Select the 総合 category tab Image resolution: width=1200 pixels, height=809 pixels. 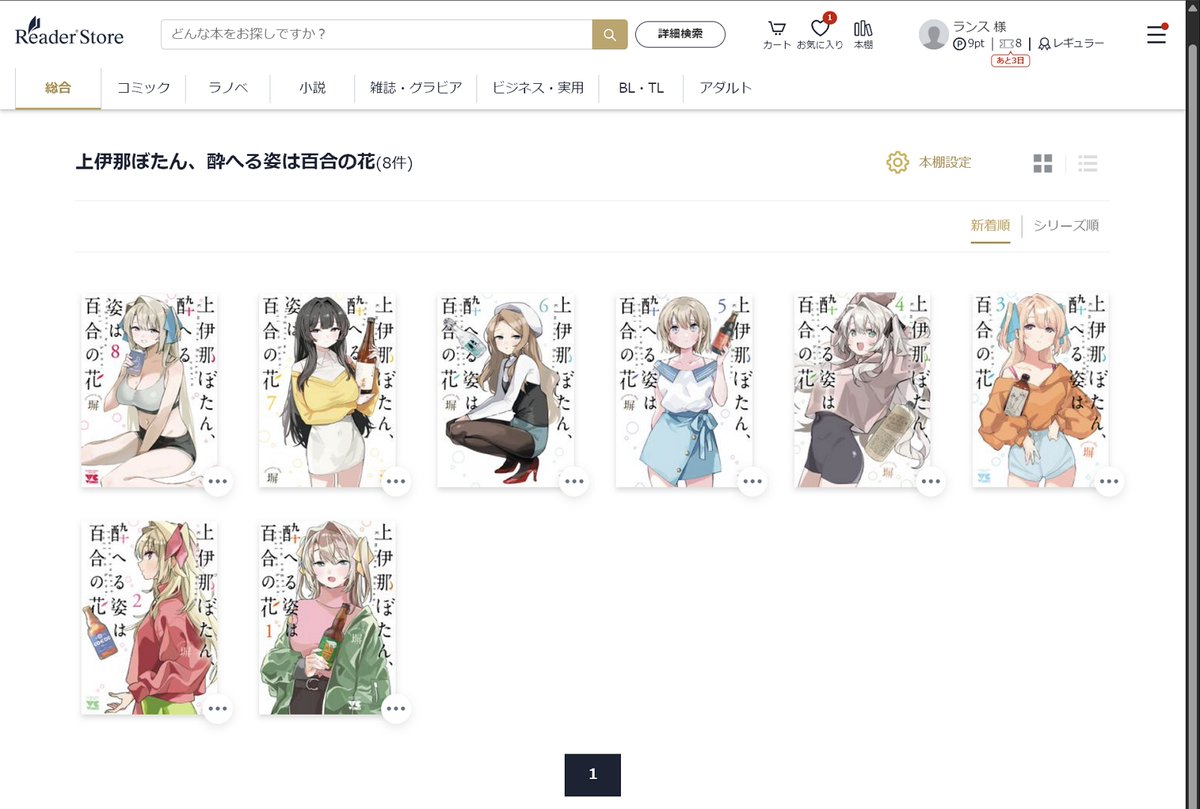coord(58,88)
